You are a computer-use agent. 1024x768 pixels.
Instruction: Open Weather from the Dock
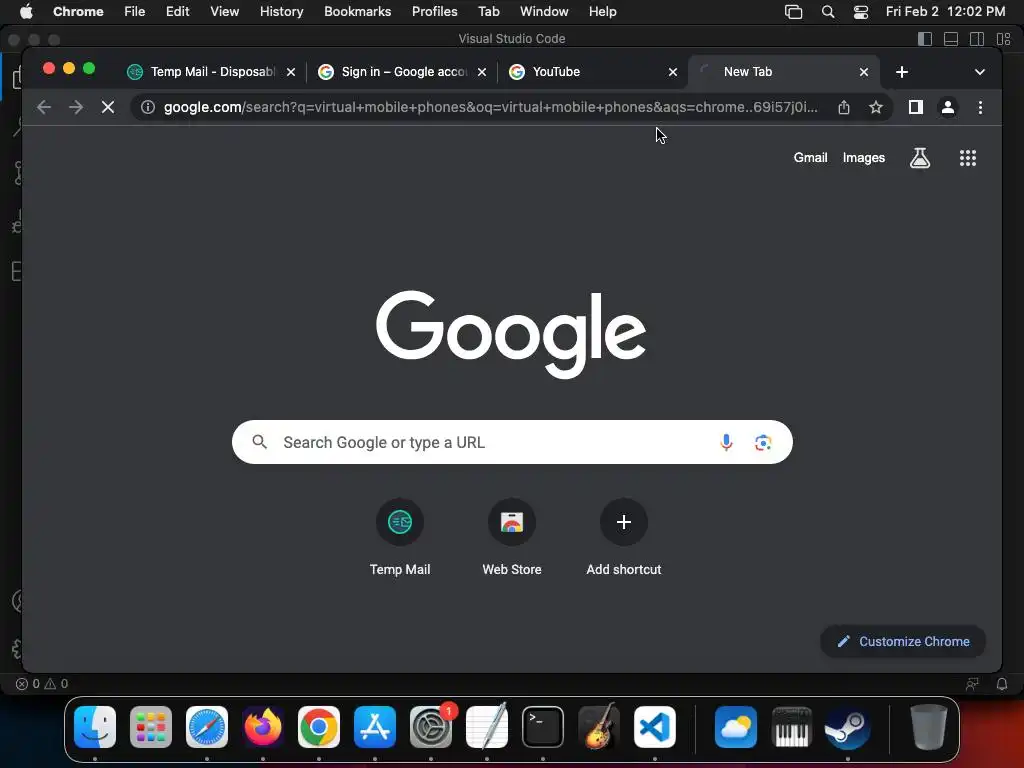735,727
